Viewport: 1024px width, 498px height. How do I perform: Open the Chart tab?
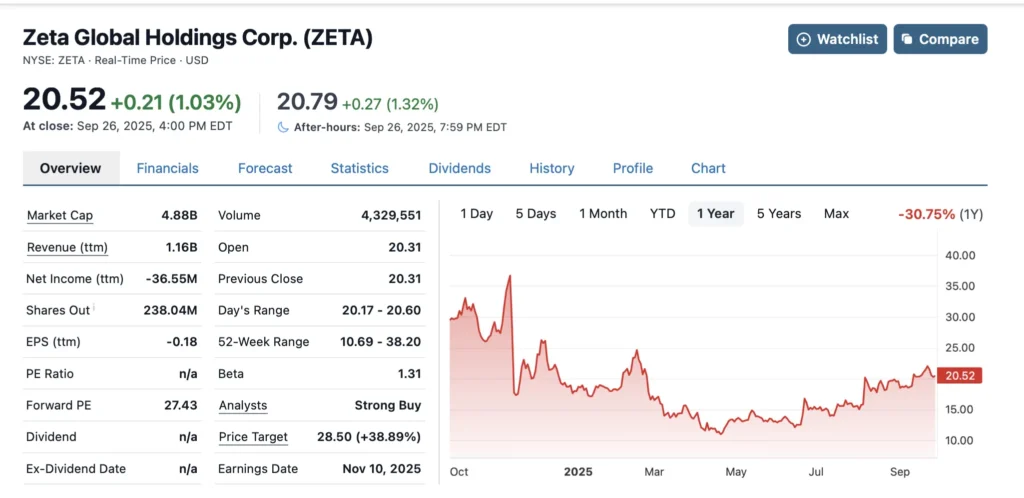tap(708, 168)
